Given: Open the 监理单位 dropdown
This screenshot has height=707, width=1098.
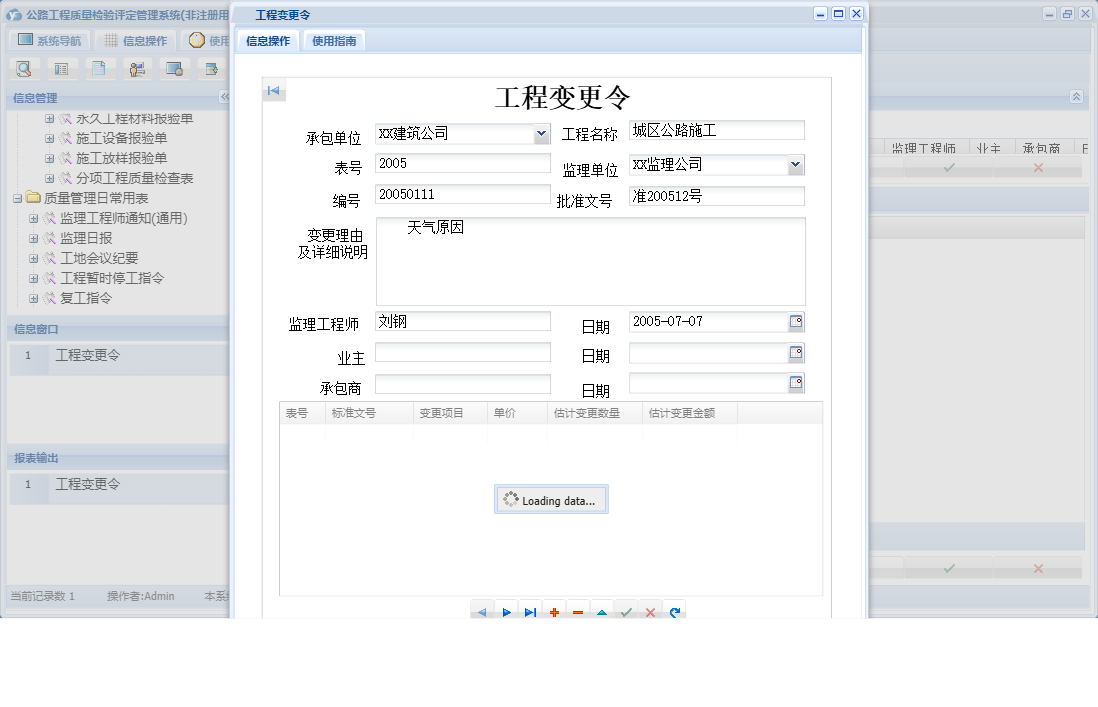Looking at the screenshot, I should point(797,164).
